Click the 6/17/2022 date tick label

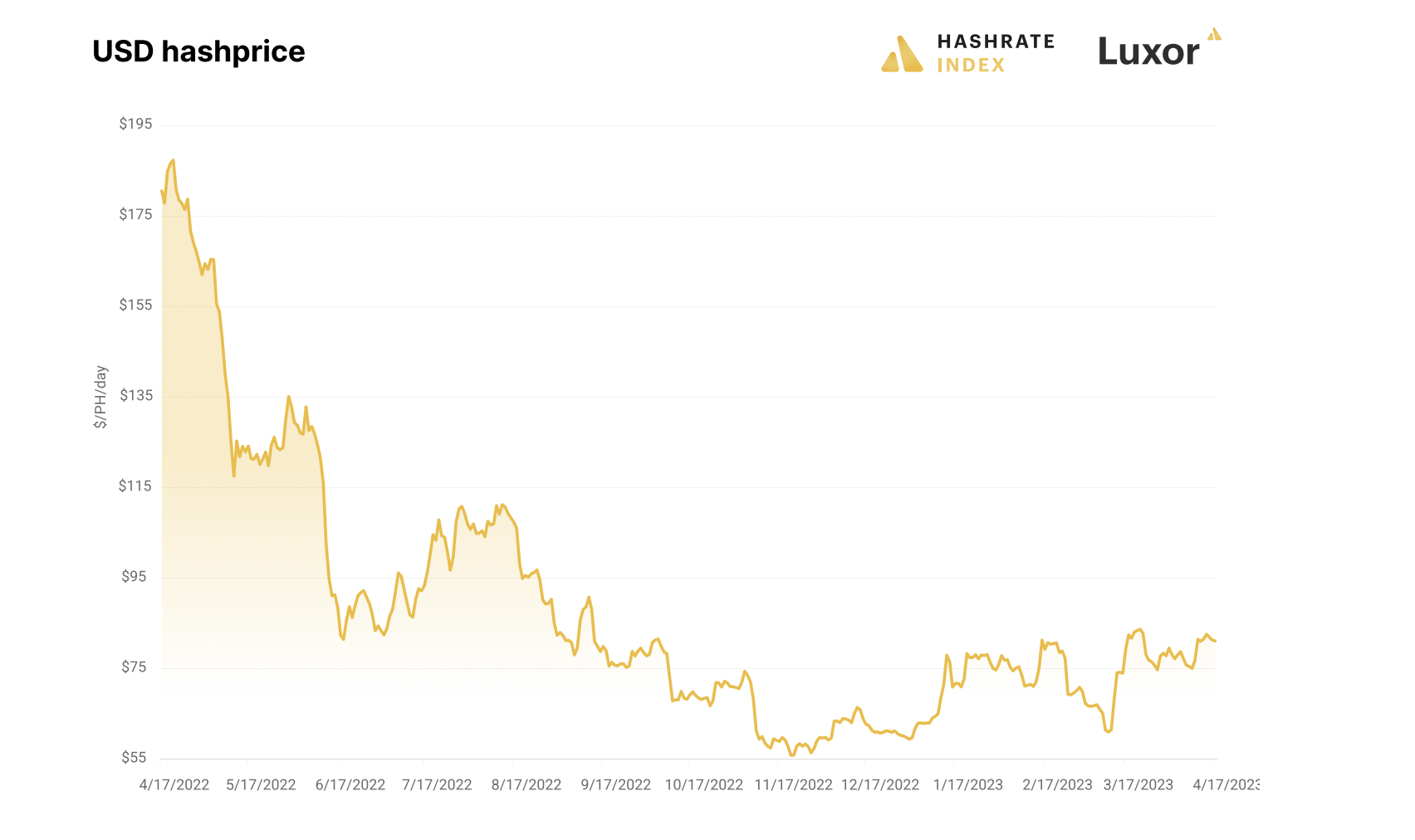[x=350, y=785]
